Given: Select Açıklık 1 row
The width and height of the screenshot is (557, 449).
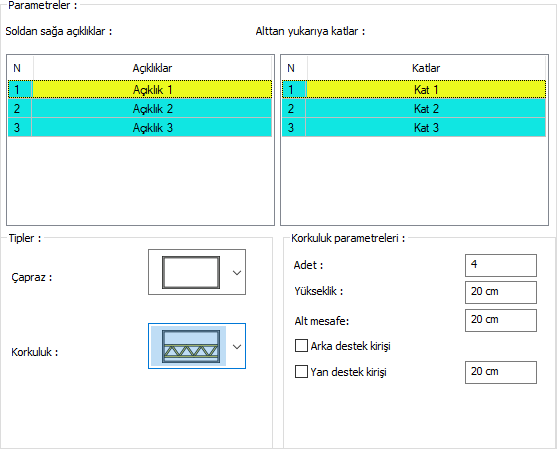Looking at the screenshot, I should tap(140, 90).
